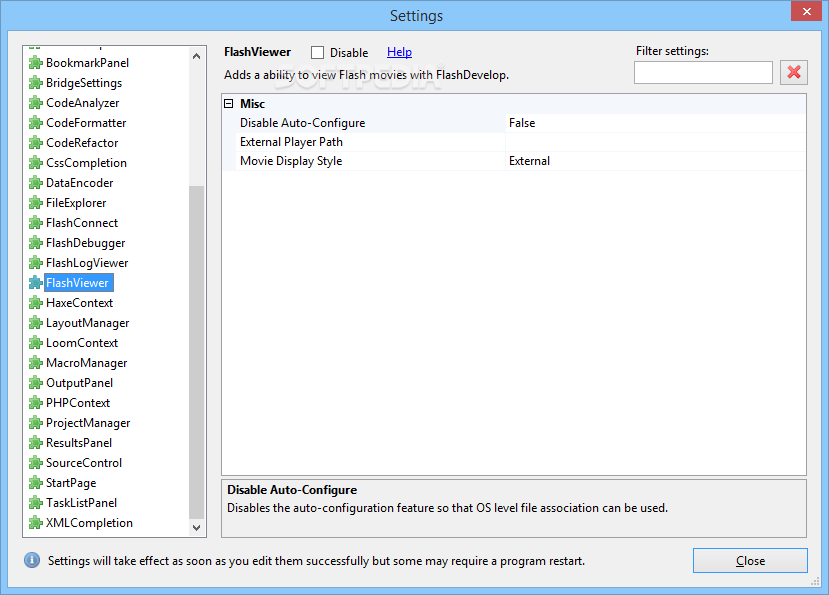Open MacroManager settings in list
The image size is (829, 595).
point(87,363)
